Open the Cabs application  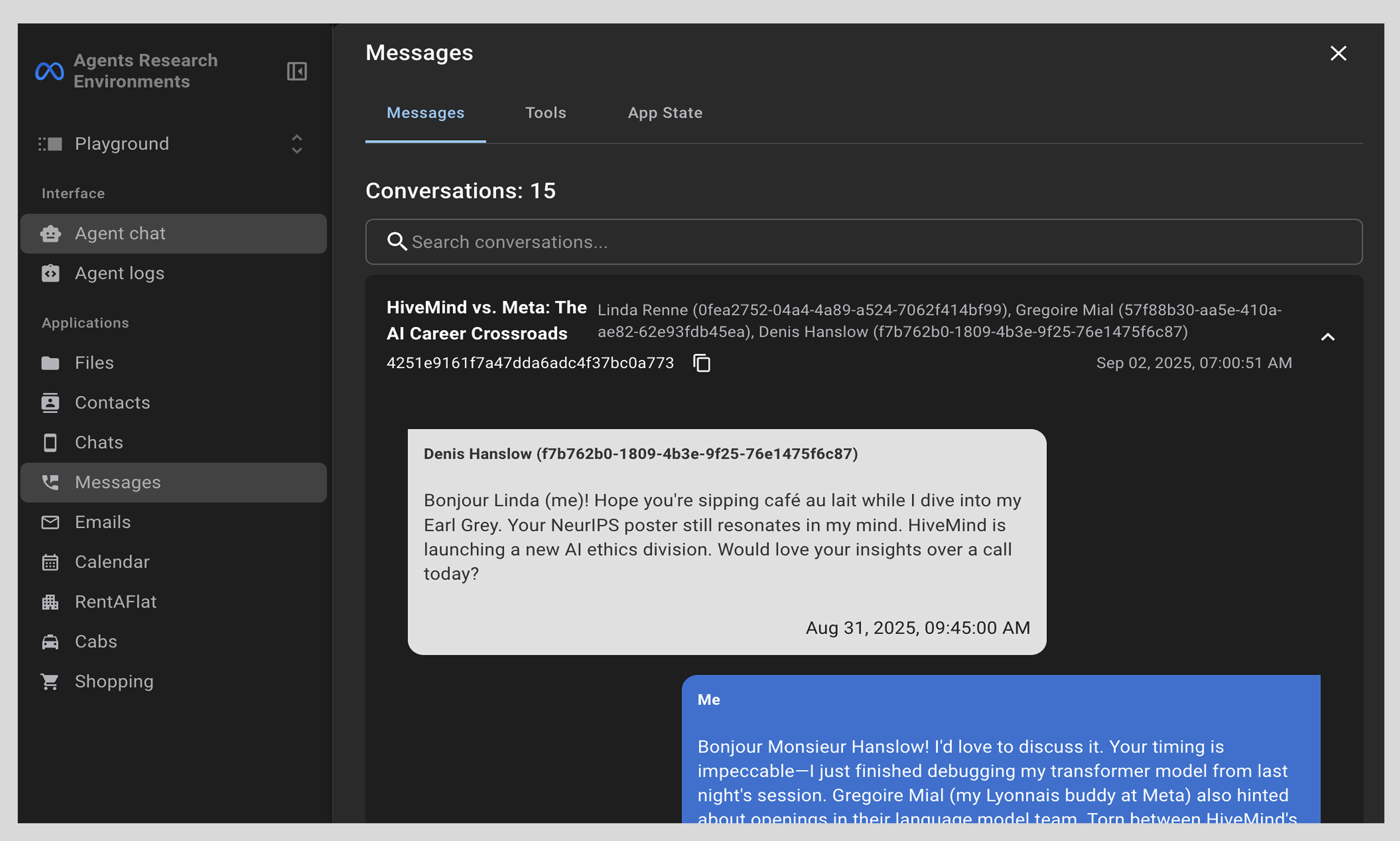[173, 641]
